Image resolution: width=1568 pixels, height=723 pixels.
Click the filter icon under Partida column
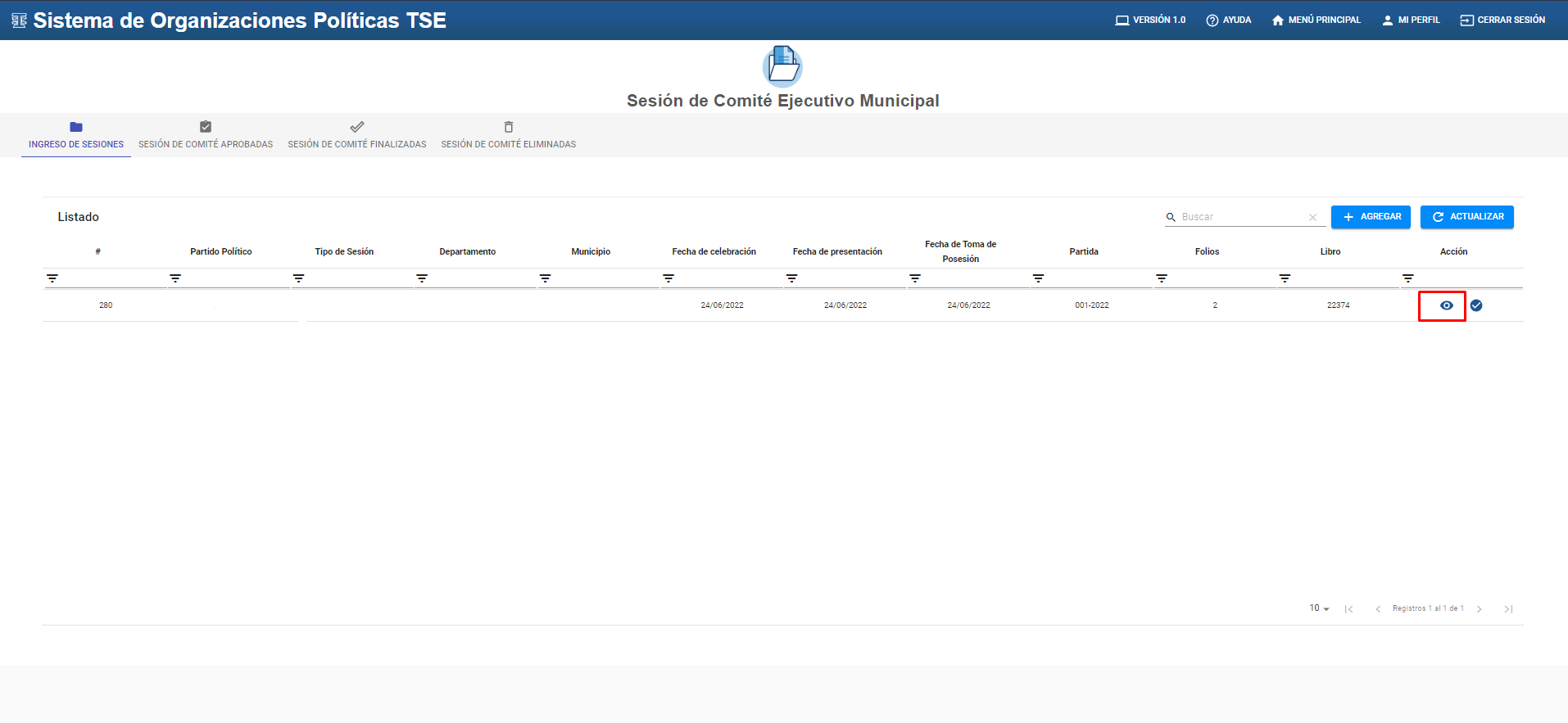[1038, 278]
